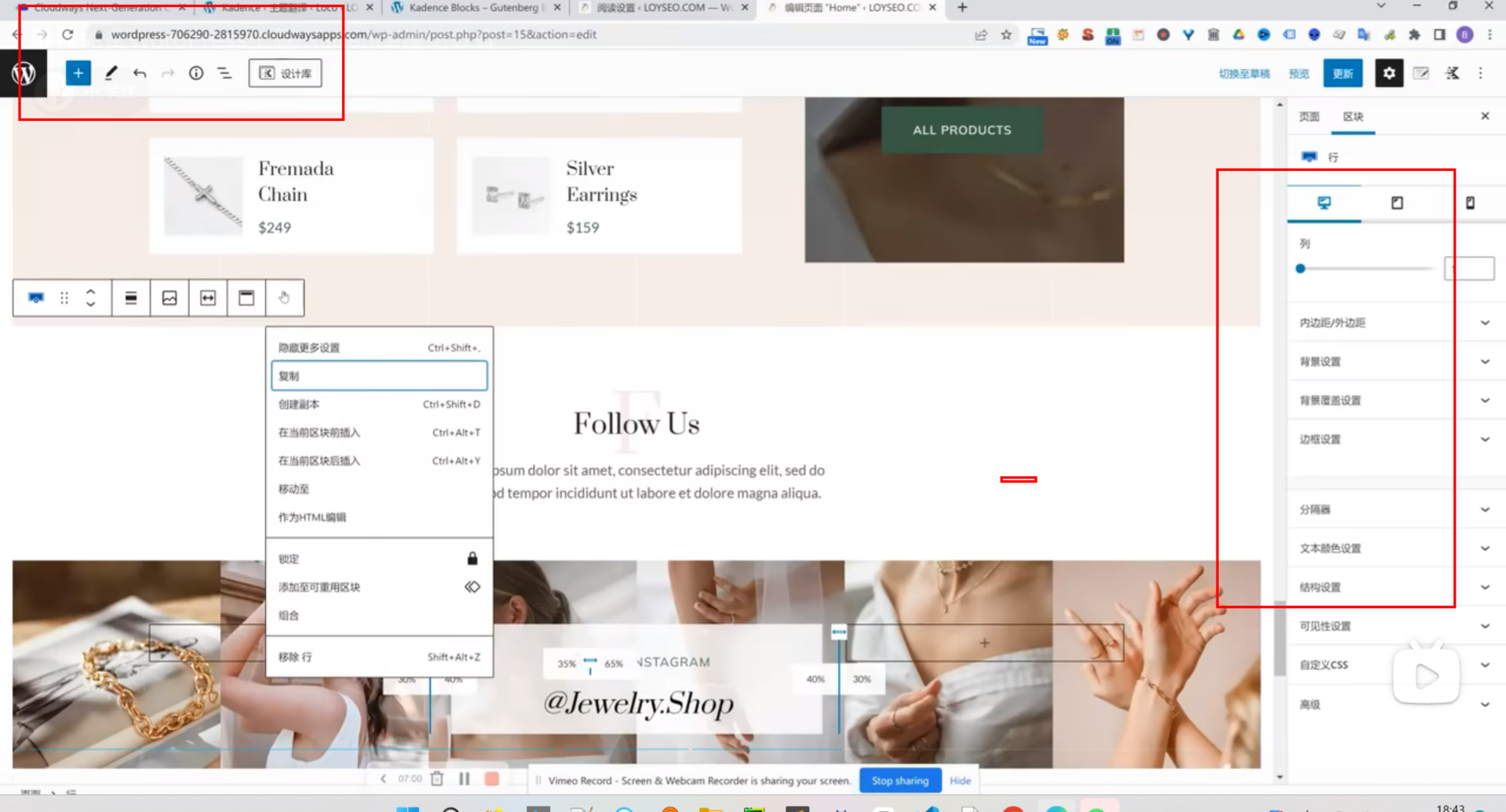Redo the editor change
Screen dimensions: 1506x812
click(168, 73)
